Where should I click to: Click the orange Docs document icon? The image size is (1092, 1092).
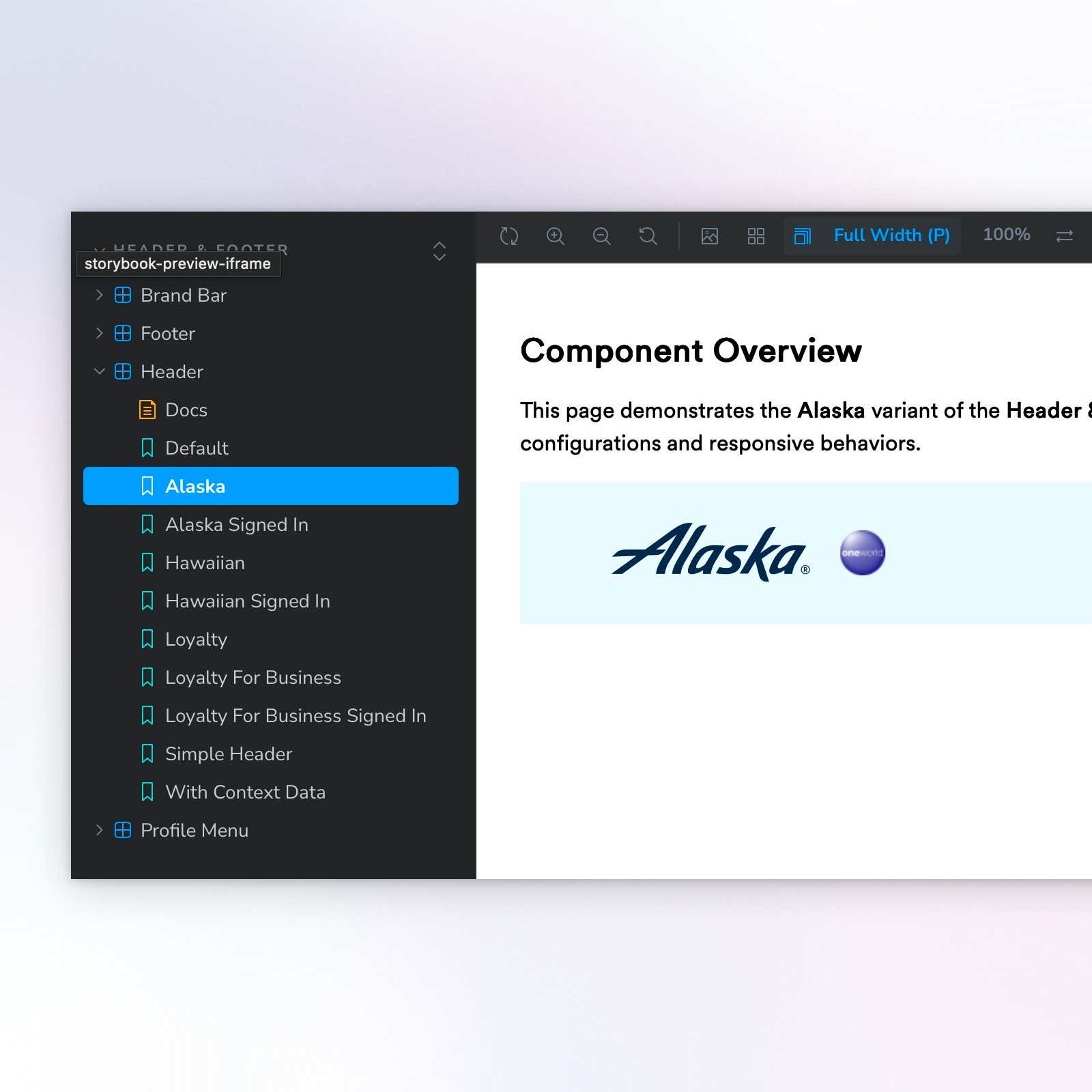point(147,409)
